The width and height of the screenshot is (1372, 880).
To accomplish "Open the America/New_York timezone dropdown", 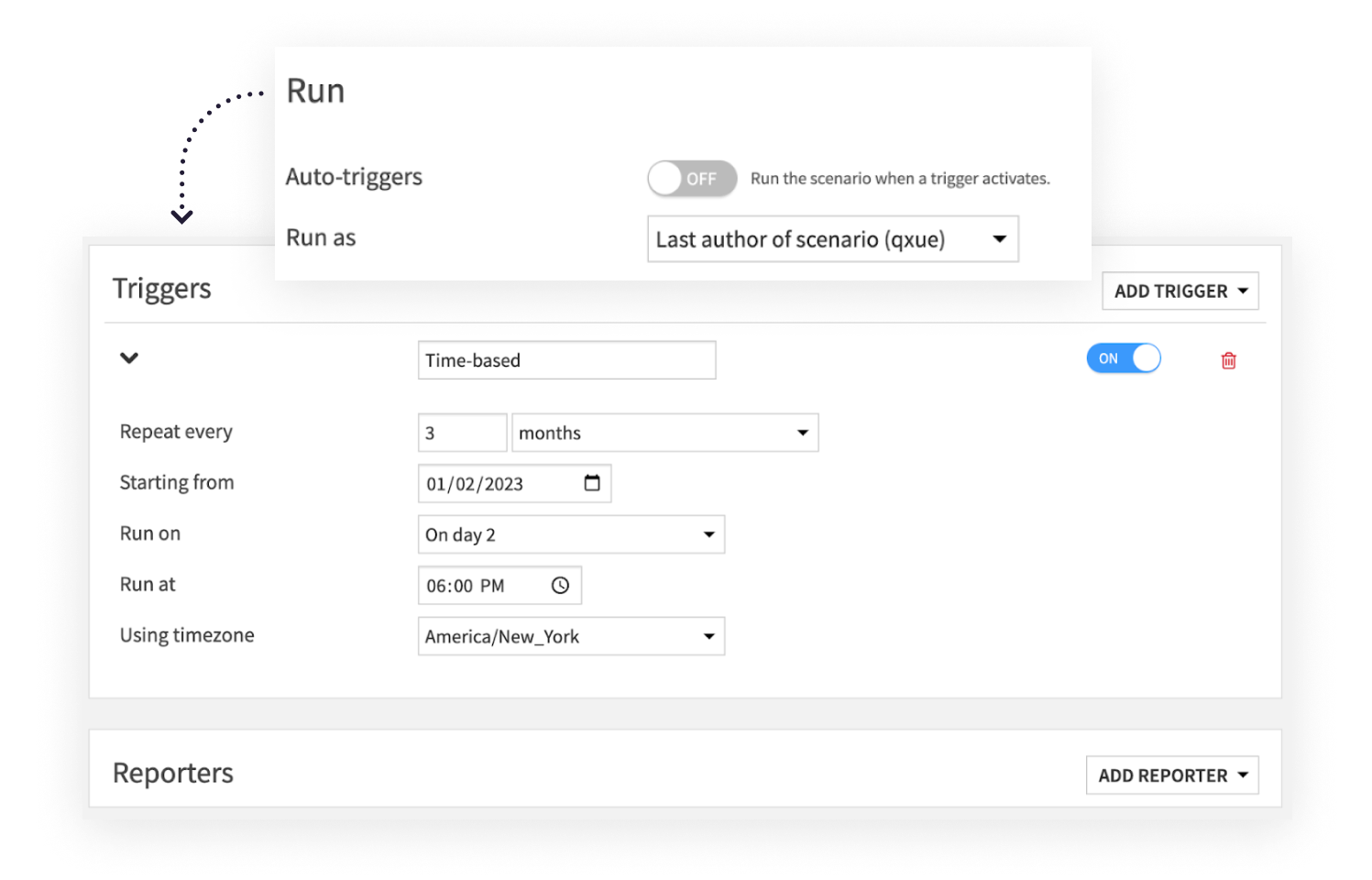I will point(571,636).
